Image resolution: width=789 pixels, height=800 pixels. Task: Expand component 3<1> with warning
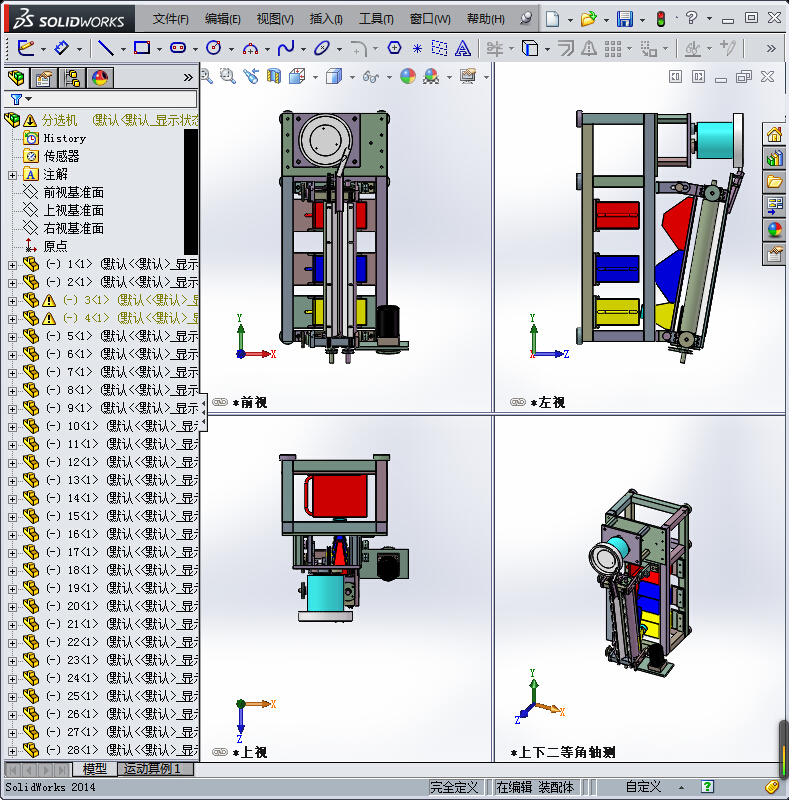pos(13,301)
